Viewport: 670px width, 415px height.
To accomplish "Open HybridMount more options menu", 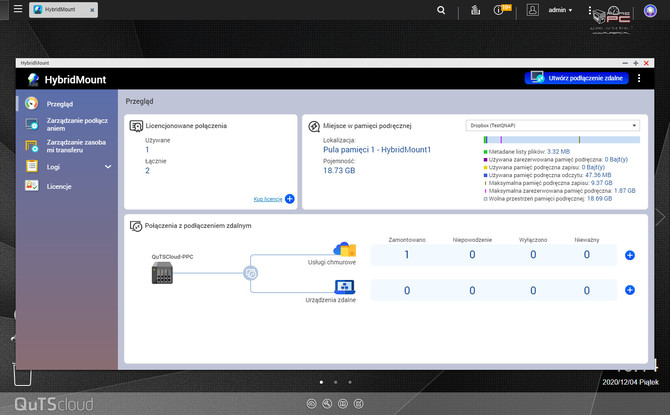I will click(639, 78).
